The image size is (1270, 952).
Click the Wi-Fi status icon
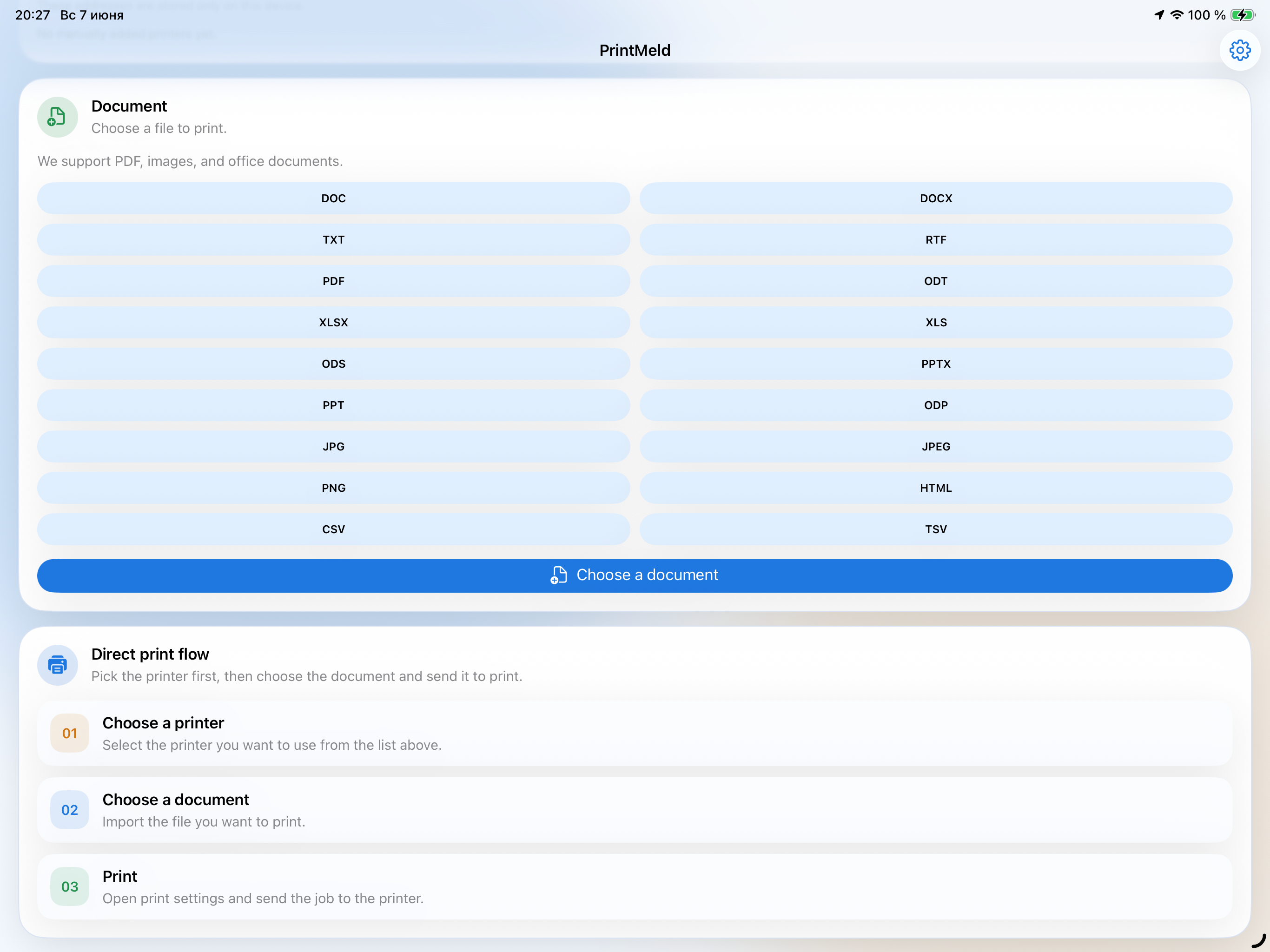1177,15
